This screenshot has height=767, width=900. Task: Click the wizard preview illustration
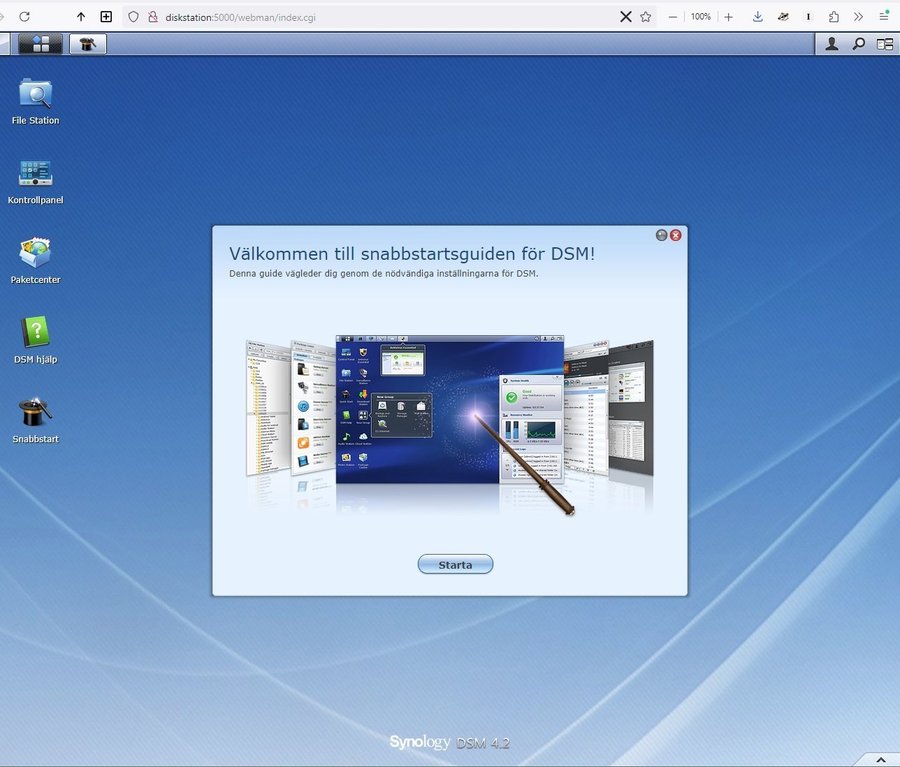(450, 418)
